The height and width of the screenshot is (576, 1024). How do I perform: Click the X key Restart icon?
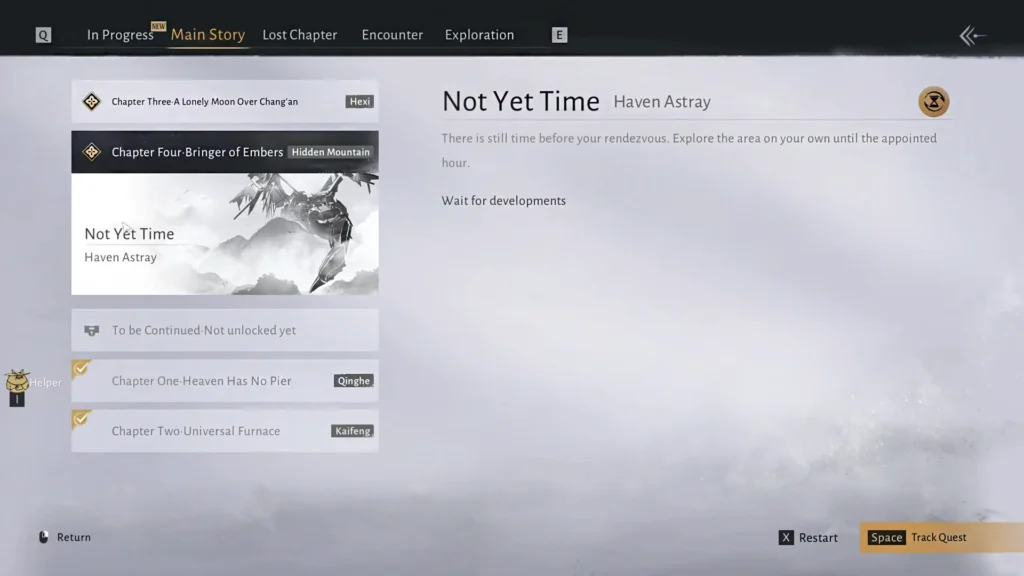[x=786, y=537]
